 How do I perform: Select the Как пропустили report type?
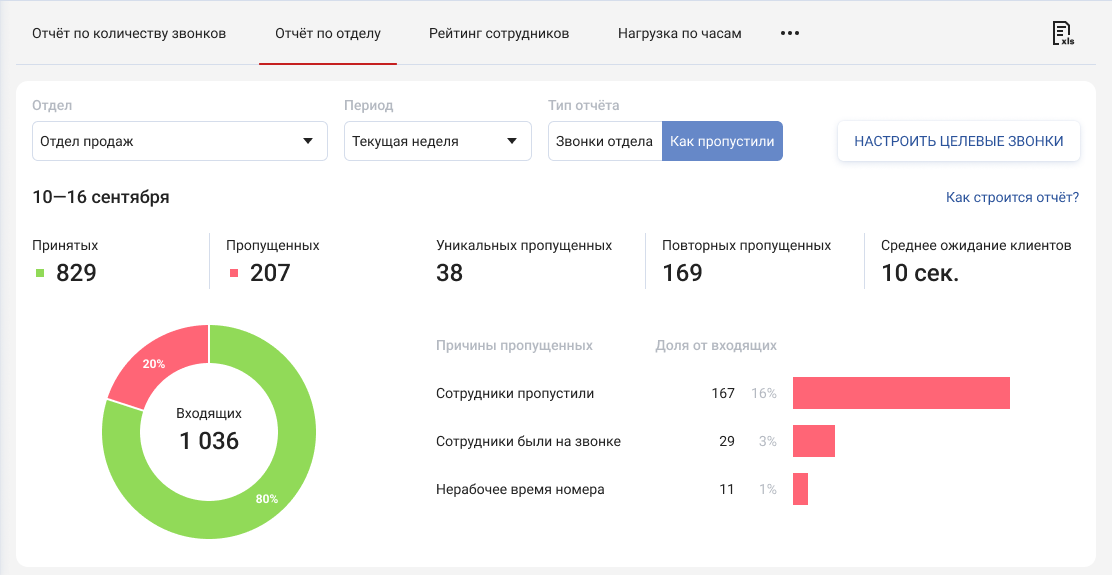[x=722, y=141]
